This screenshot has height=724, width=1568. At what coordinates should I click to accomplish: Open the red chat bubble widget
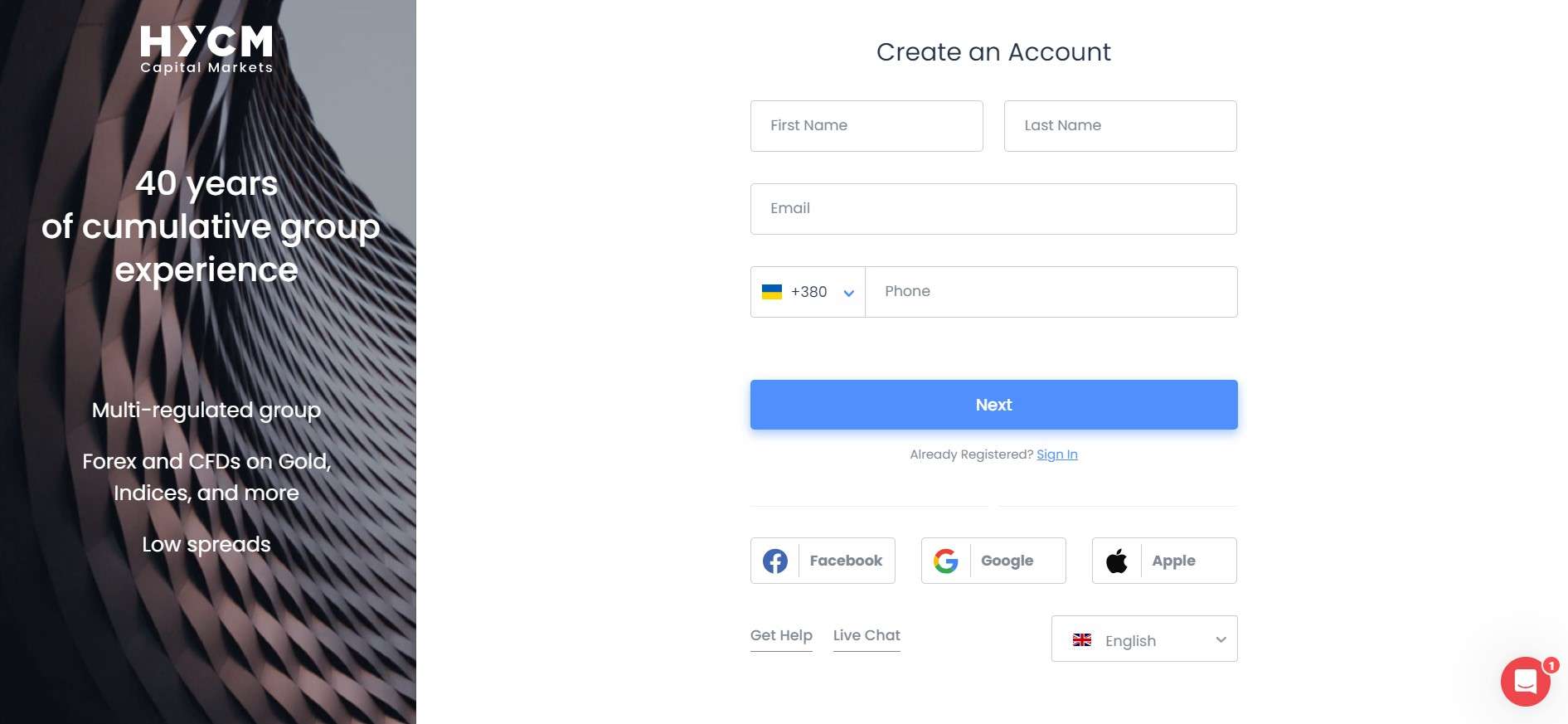coord(1525,682)
